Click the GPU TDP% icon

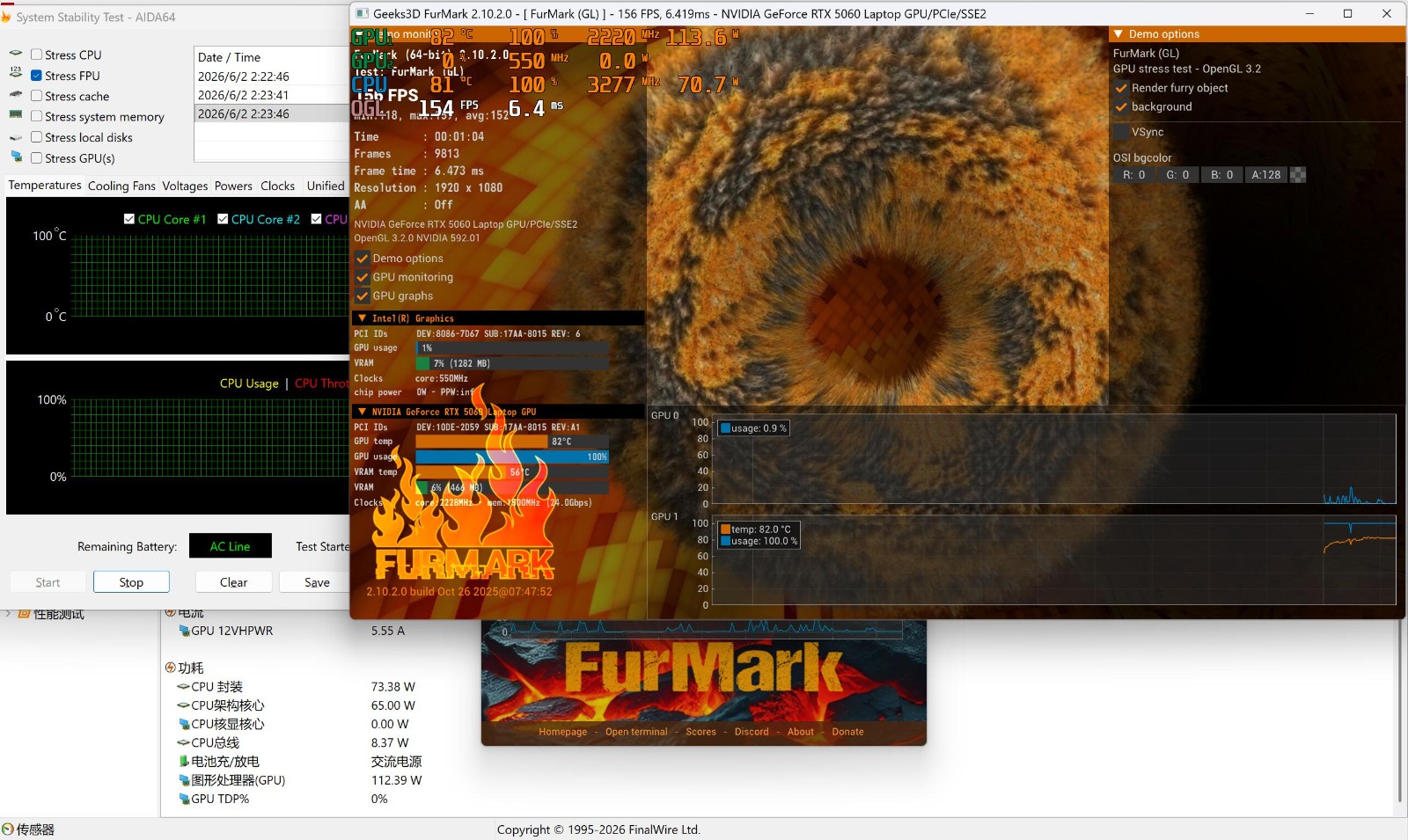(184, 799)
